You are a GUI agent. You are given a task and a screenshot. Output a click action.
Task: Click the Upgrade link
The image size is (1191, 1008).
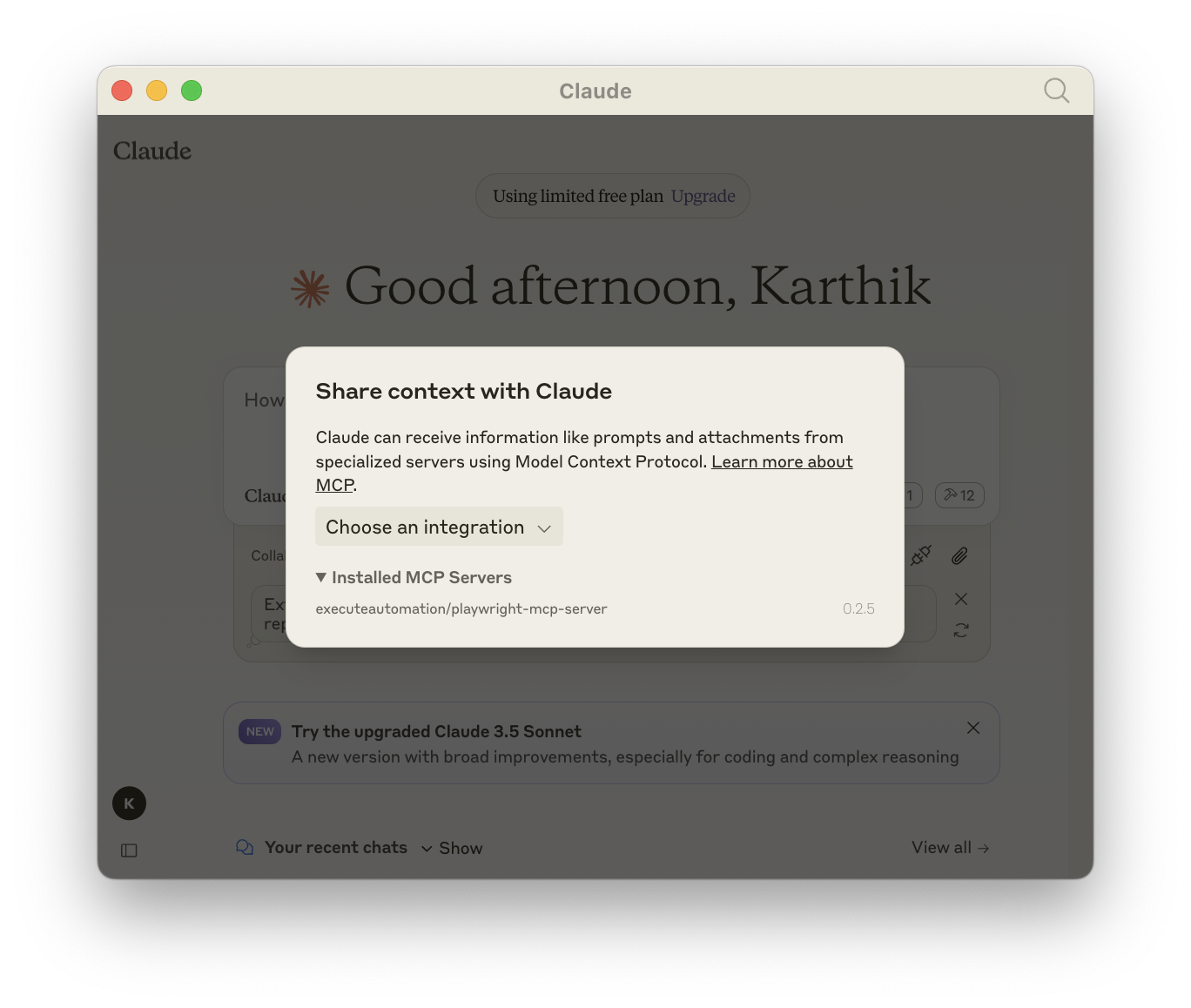703,196
